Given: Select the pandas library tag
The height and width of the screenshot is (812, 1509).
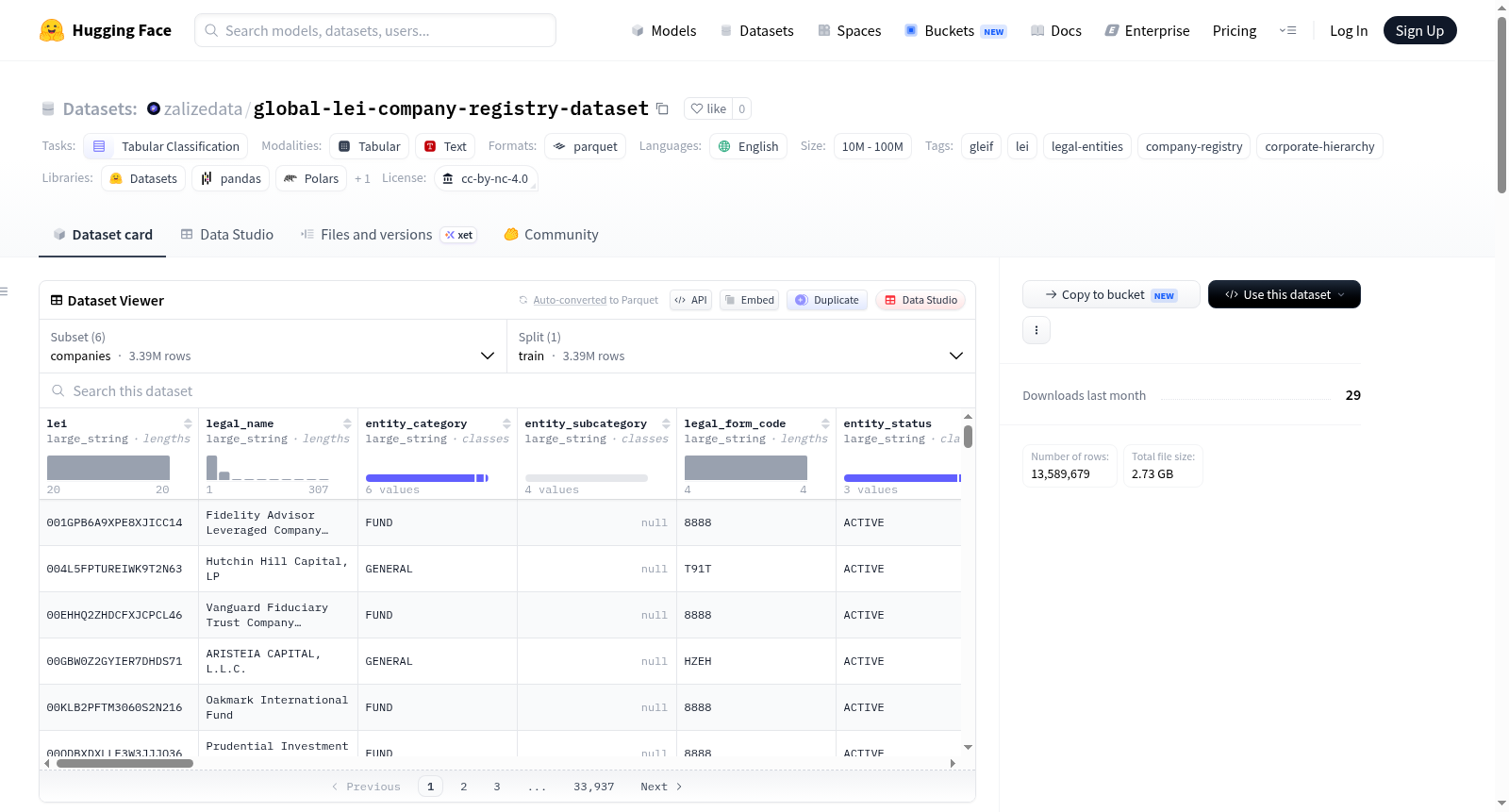Looking at the screenshot, I should tap(230, 178).
